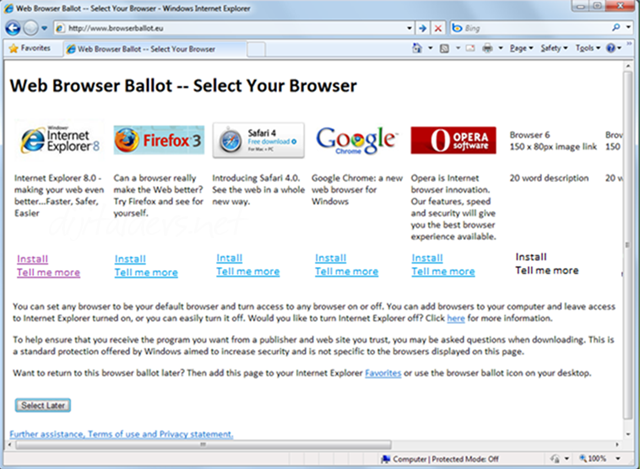The width and height of the screenshot is (640, 469).
Task: Click the Go arrow next to address bar
Action: [423, 28]
